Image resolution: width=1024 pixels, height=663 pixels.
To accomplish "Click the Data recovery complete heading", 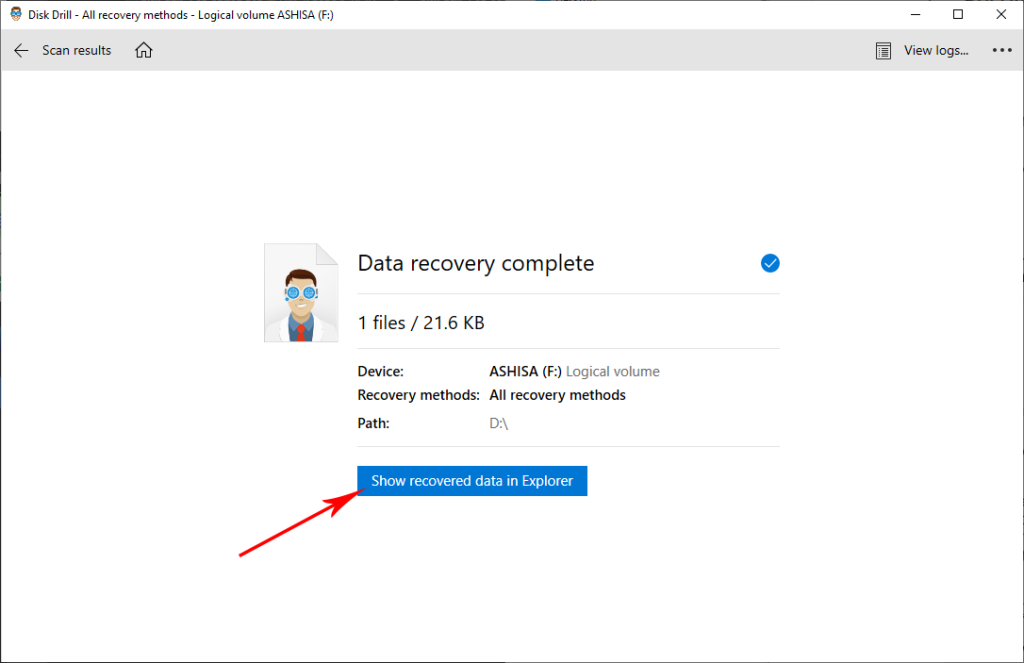I will [476, 263].
